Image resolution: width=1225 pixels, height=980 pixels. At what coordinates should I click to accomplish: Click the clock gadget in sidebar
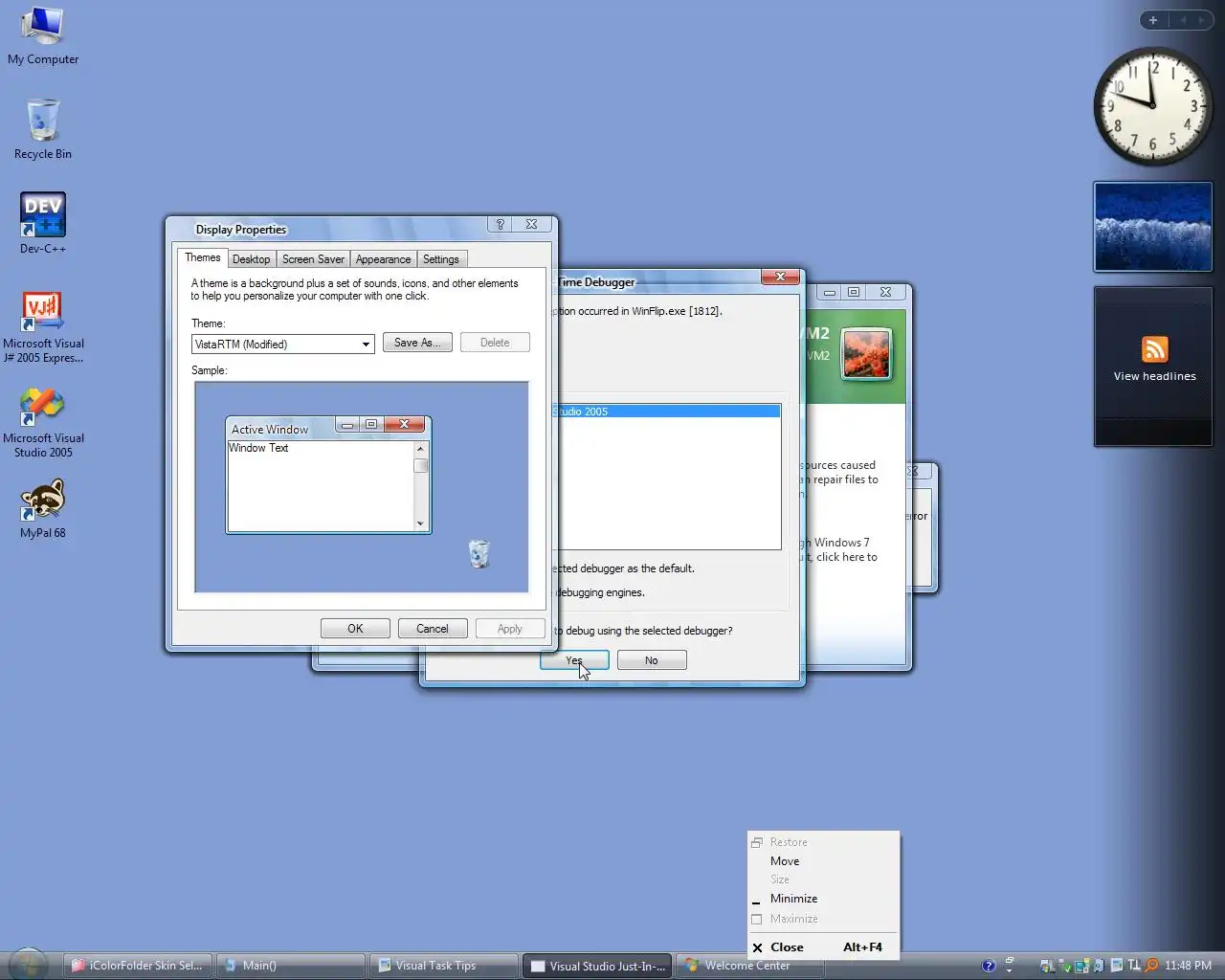coord(1152,105)
